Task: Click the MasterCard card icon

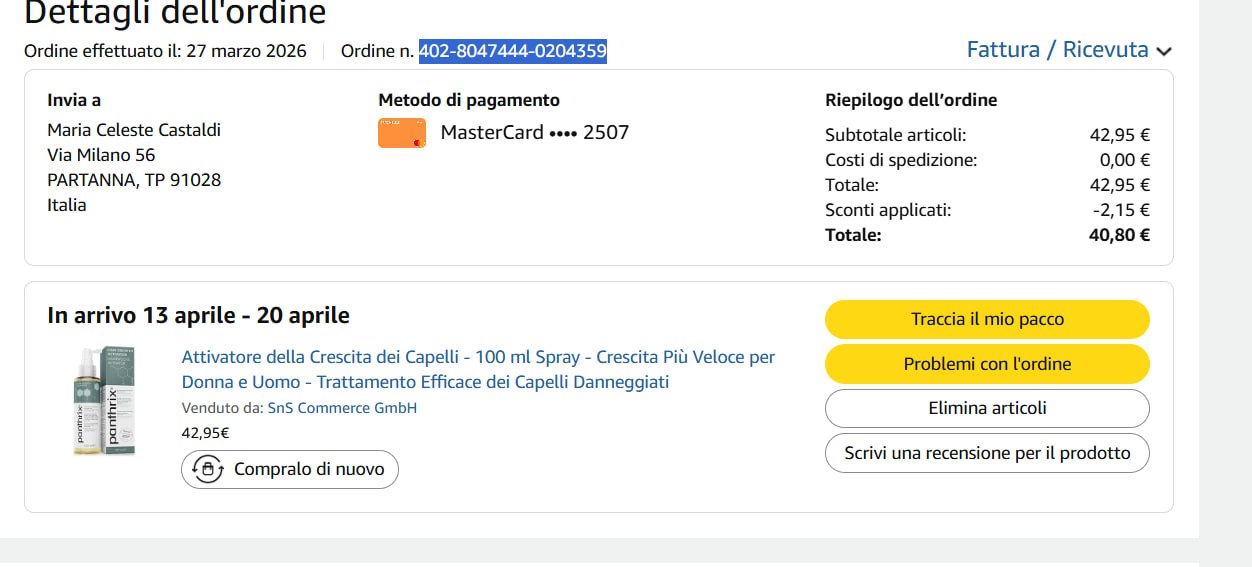Action: pos(402,133)
